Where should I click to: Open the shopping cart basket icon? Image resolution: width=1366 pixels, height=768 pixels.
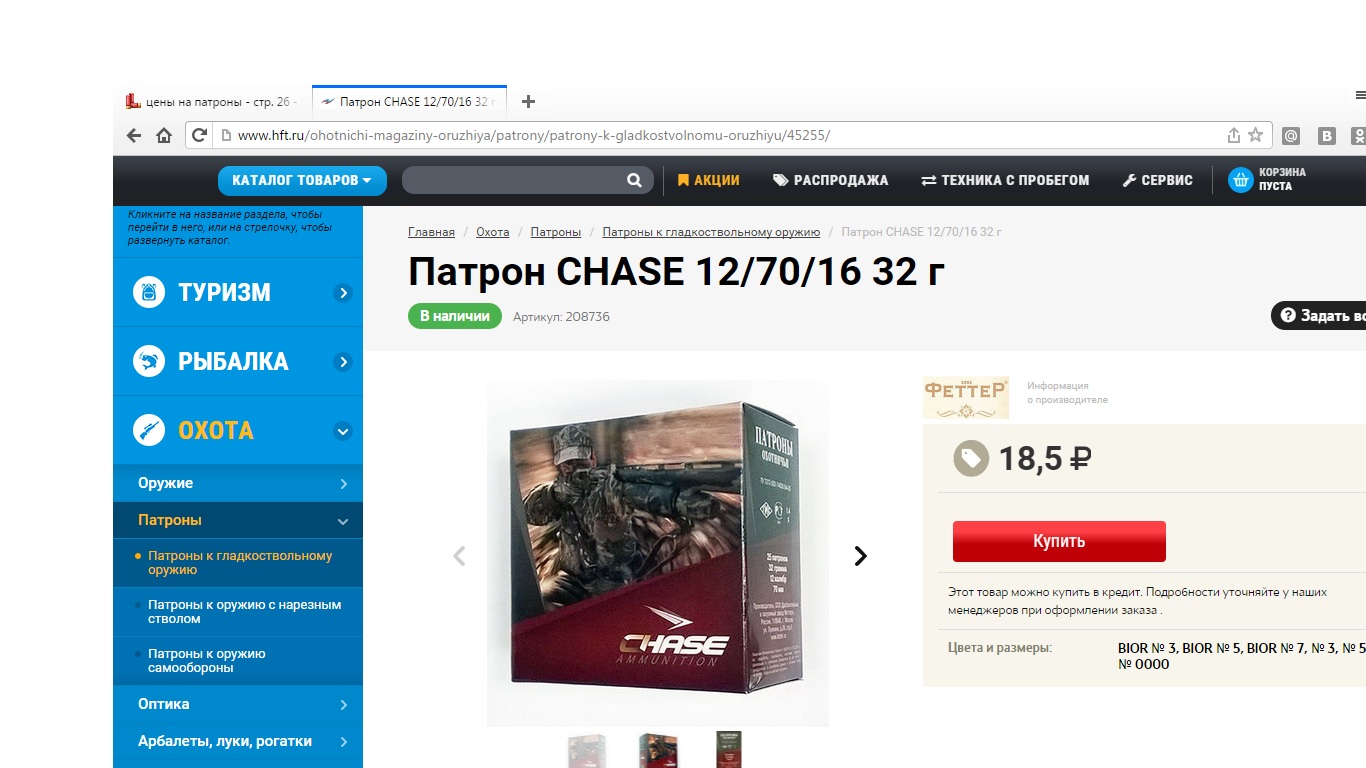pos(1240,180)
